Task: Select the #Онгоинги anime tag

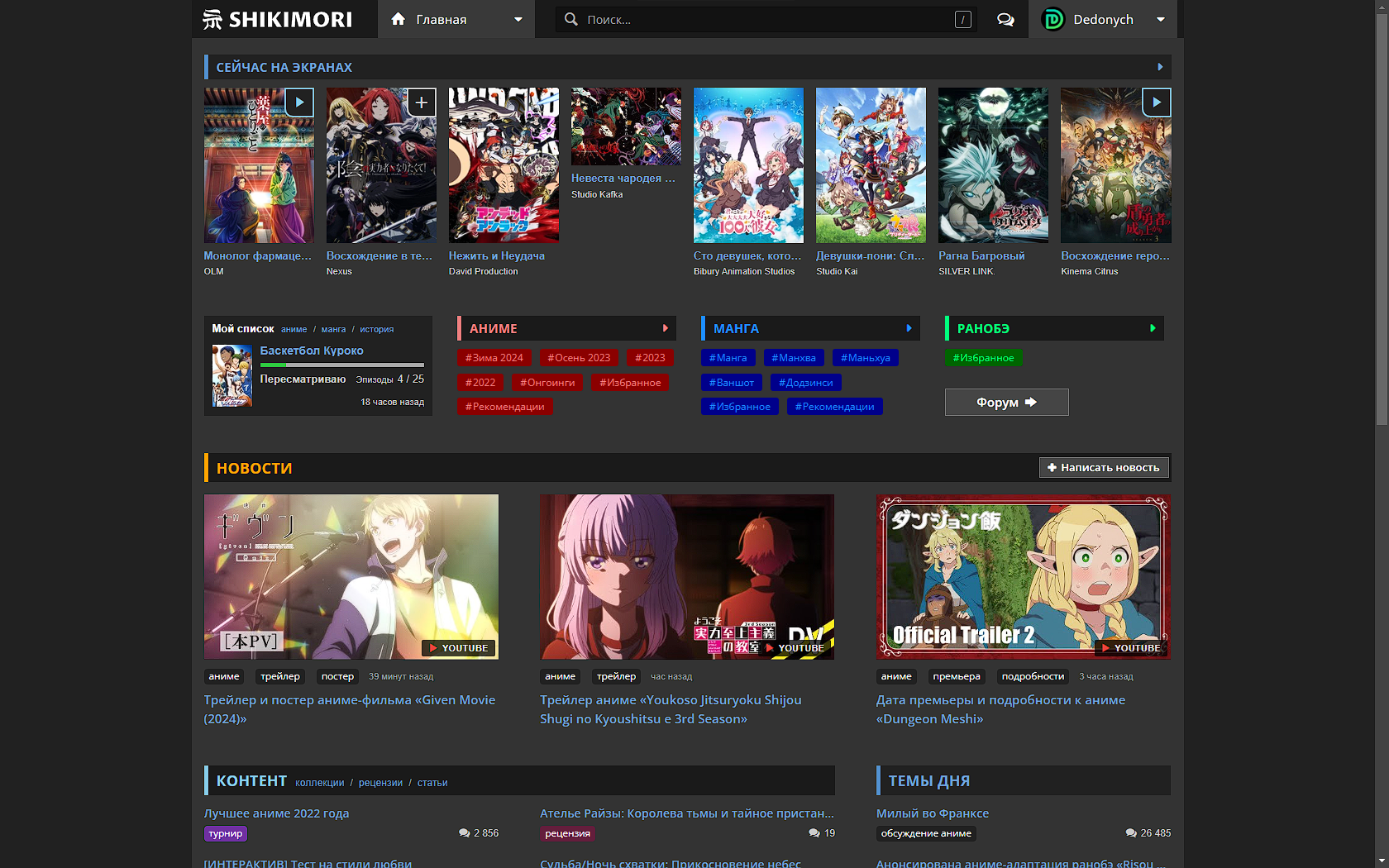Action: click(547, 383)
